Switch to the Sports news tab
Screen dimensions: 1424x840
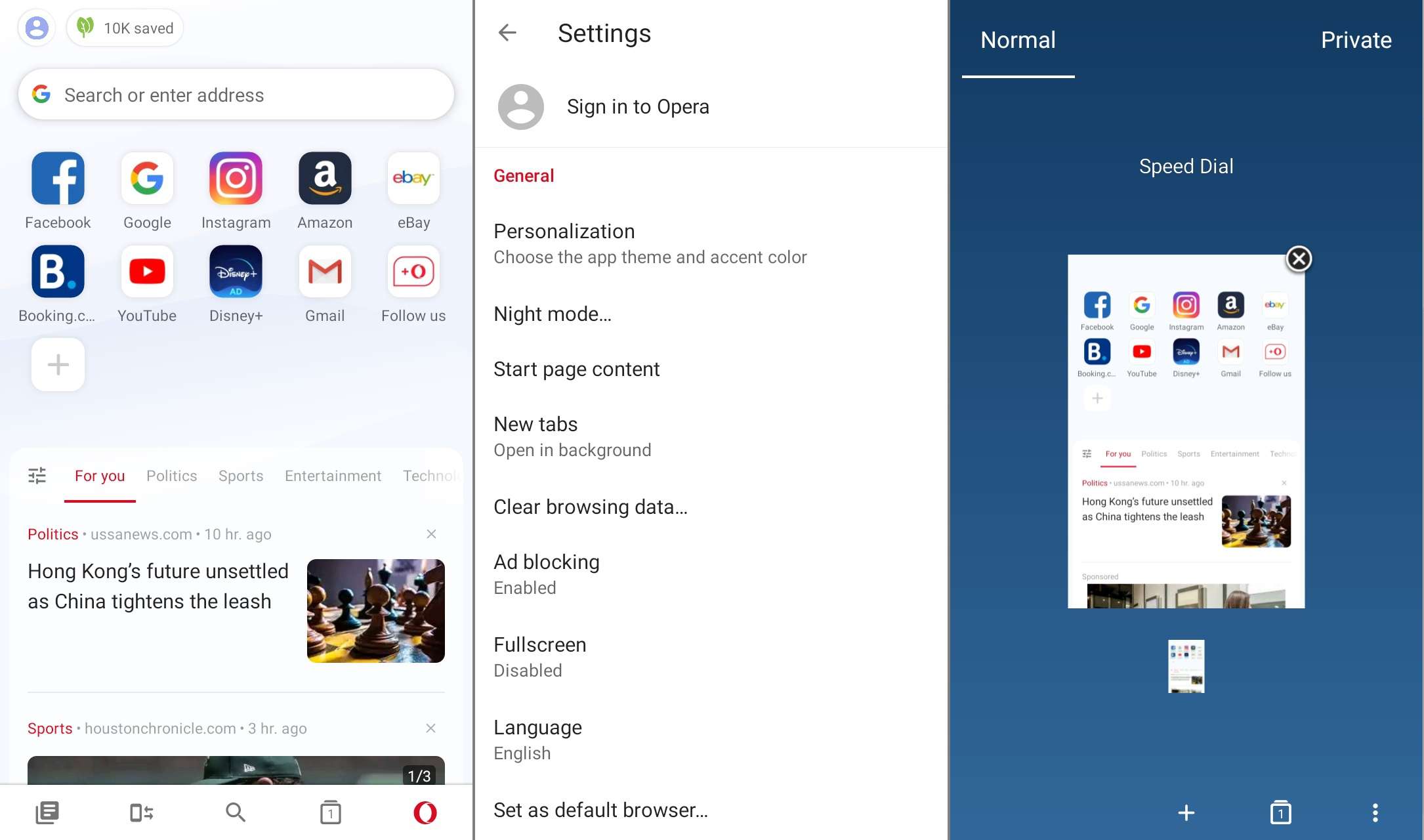pyautogui.click(x=241, y=476)
